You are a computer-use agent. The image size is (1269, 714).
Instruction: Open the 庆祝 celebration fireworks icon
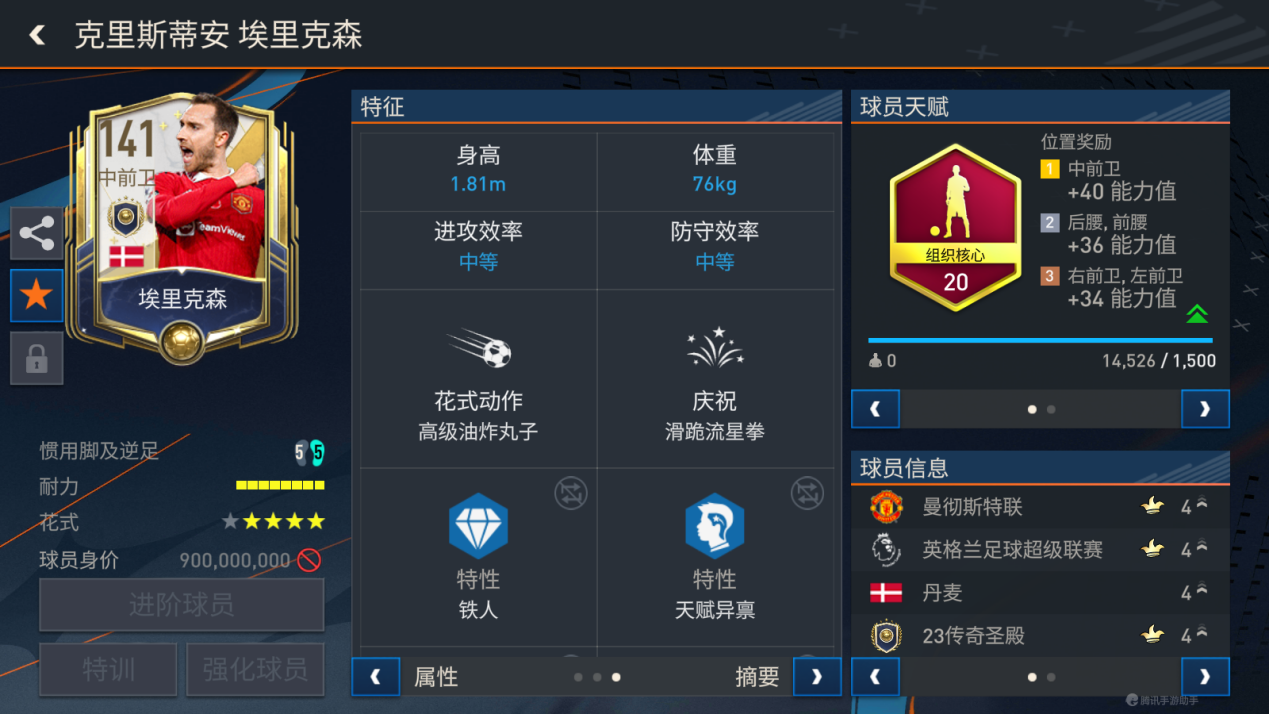714,348
